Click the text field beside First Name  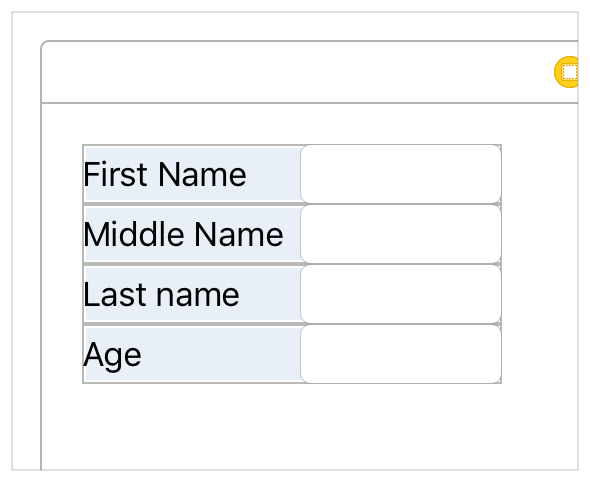coord(401,174)
